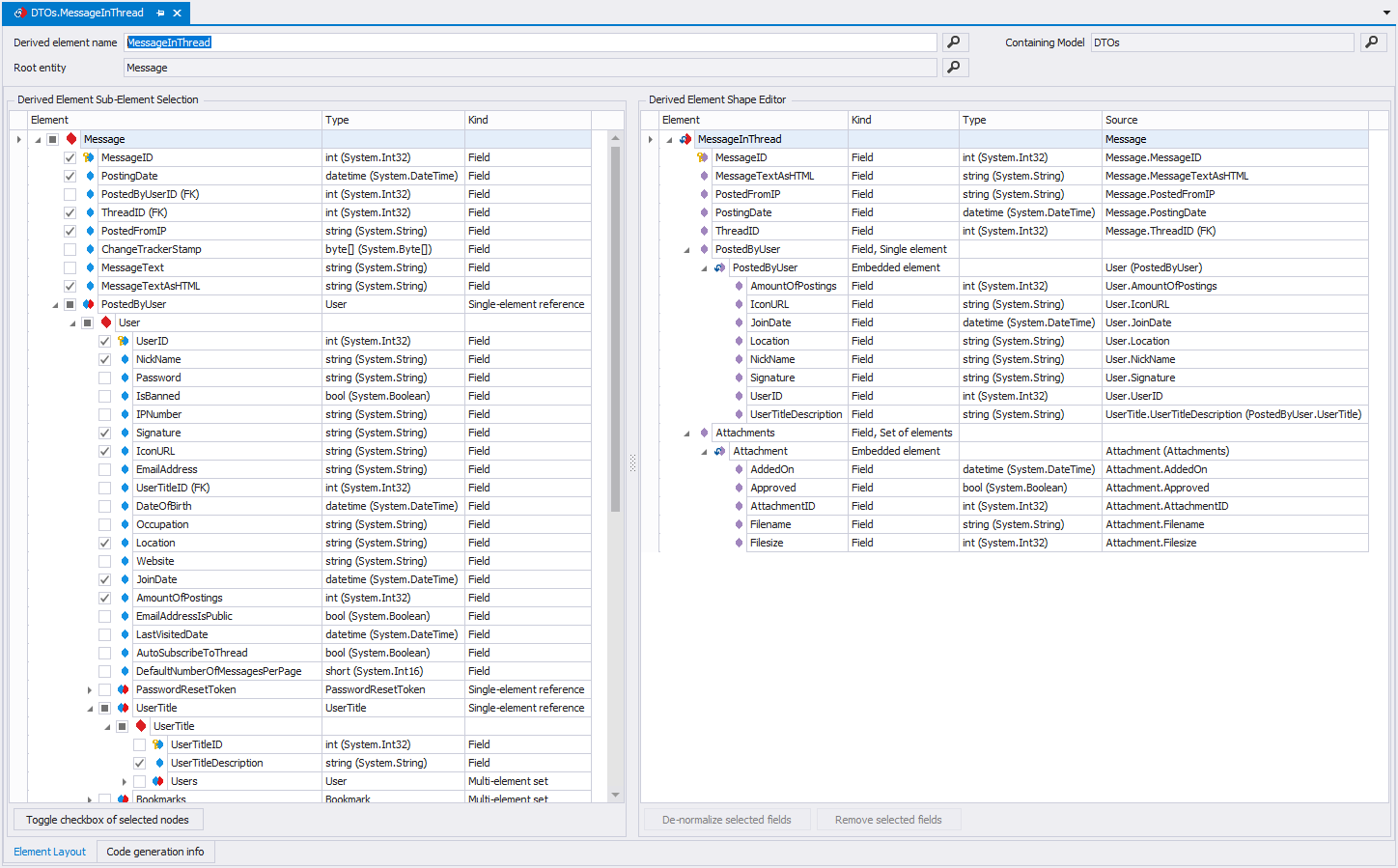
Task: Click the Derived element name input field
Action: pos(531,42)
